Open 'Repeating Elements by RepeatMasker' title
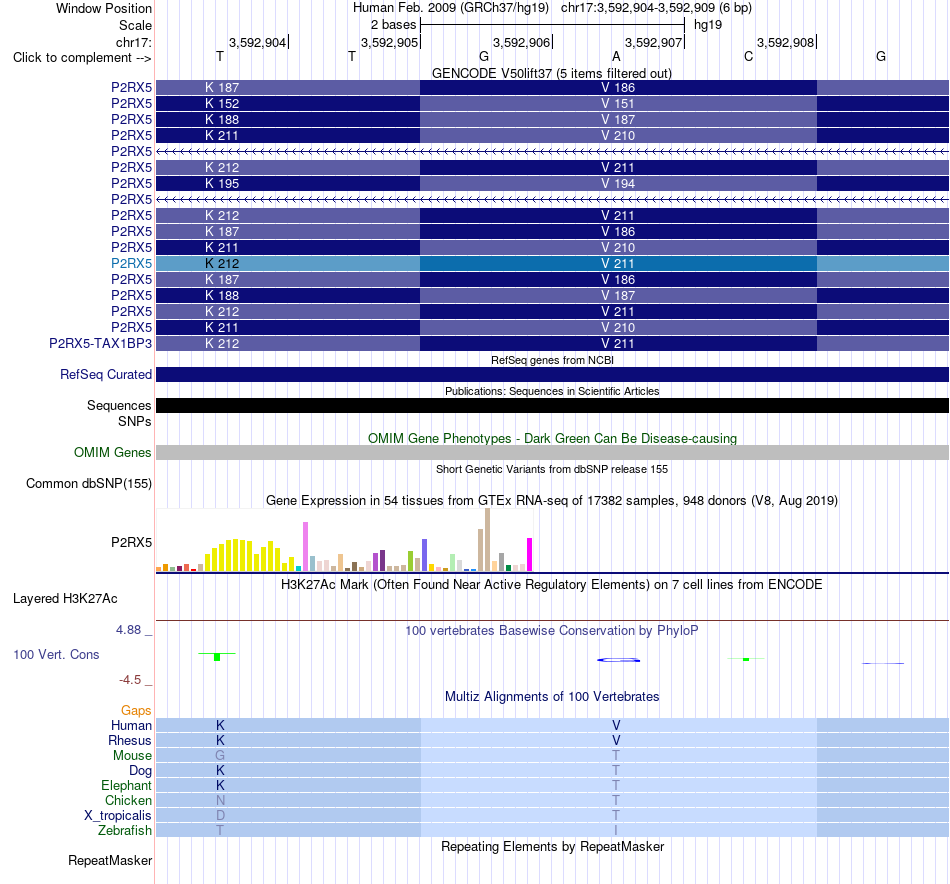950x884 pixels. [x=552, y=846]
